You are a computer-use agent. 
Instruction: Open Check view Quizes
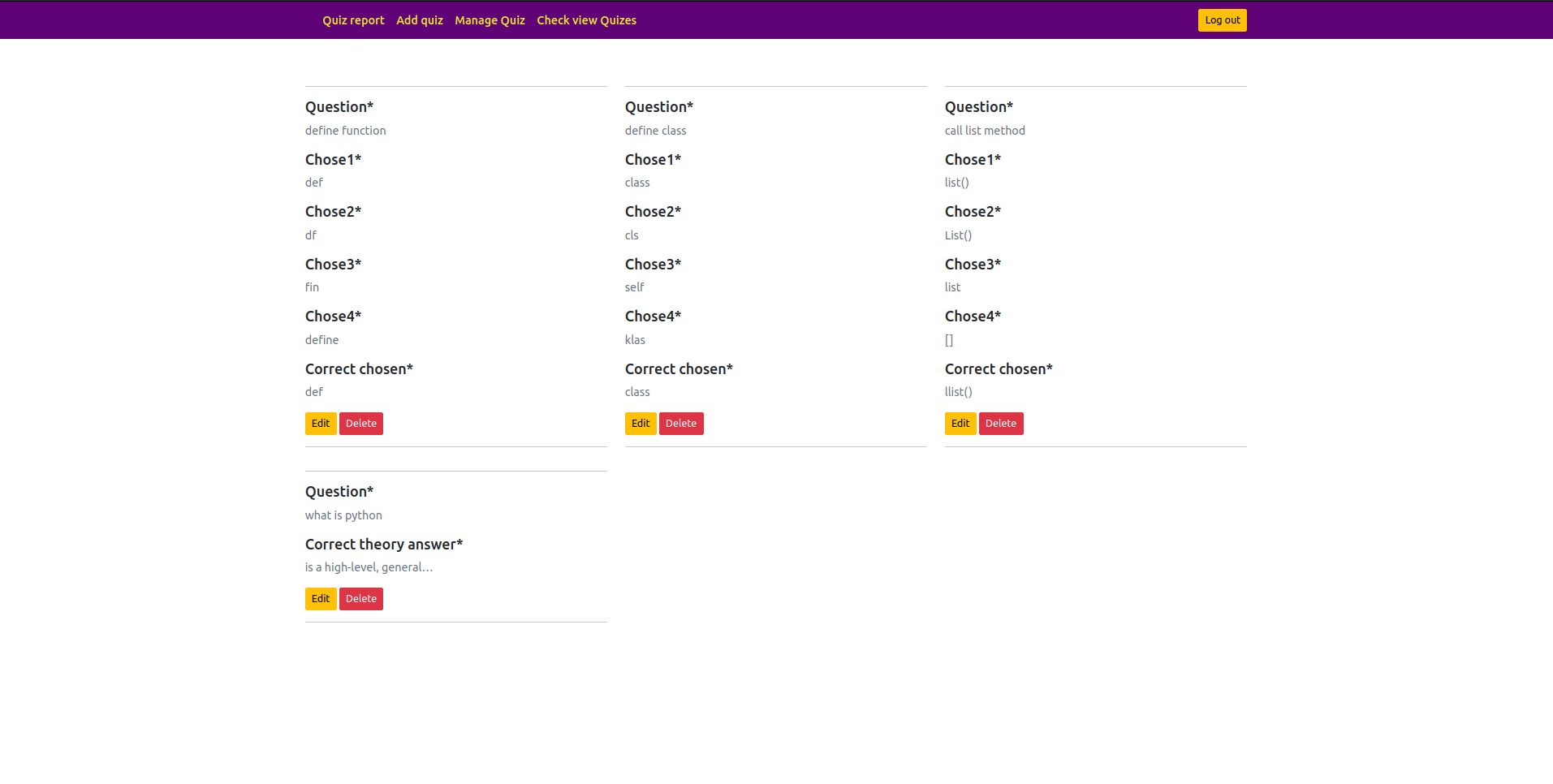coord(586,19)
